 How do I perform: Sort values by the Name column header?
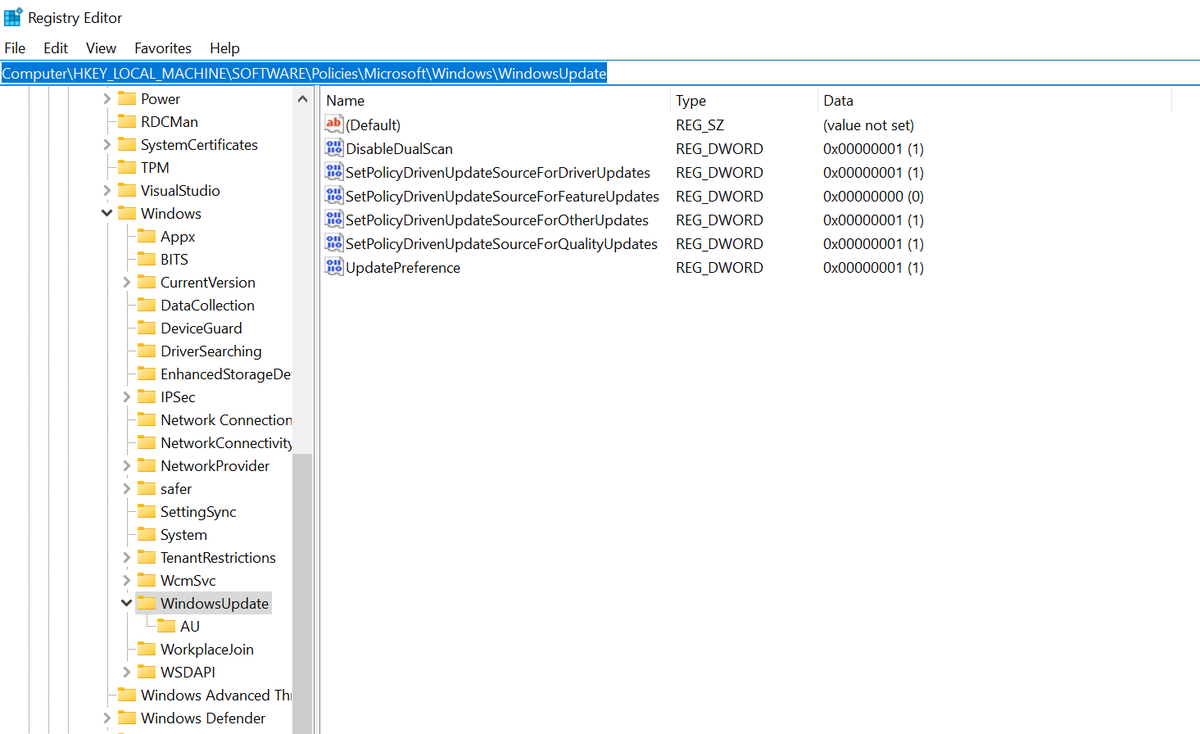(494, 101)
